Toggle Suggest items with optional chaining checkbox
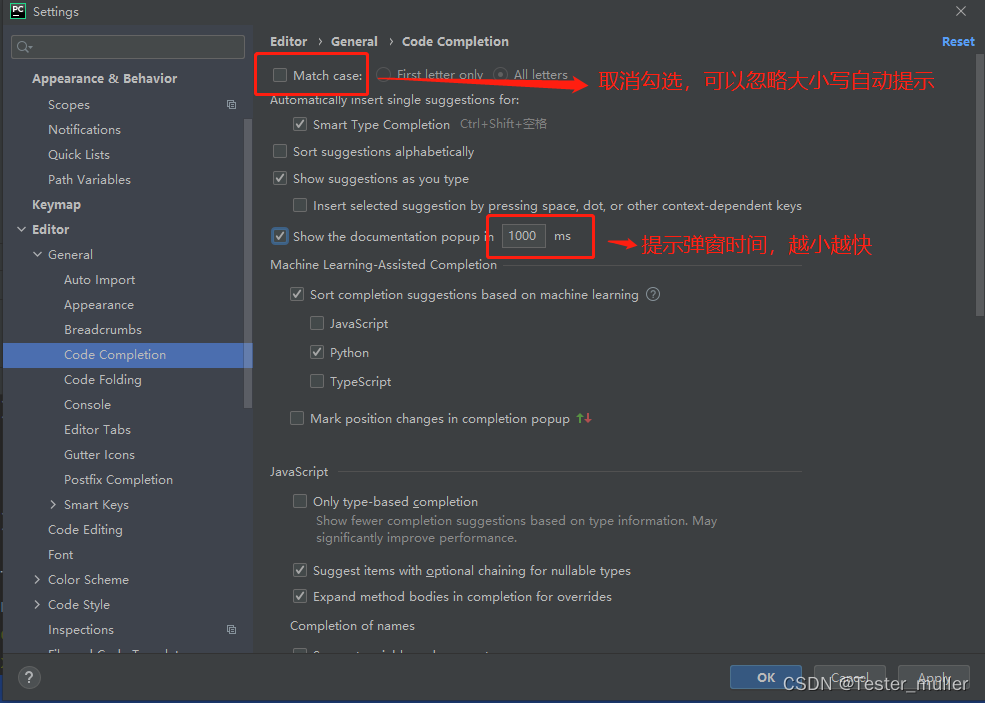The width and height of the screenshot is (985, 703). [300, 570]
